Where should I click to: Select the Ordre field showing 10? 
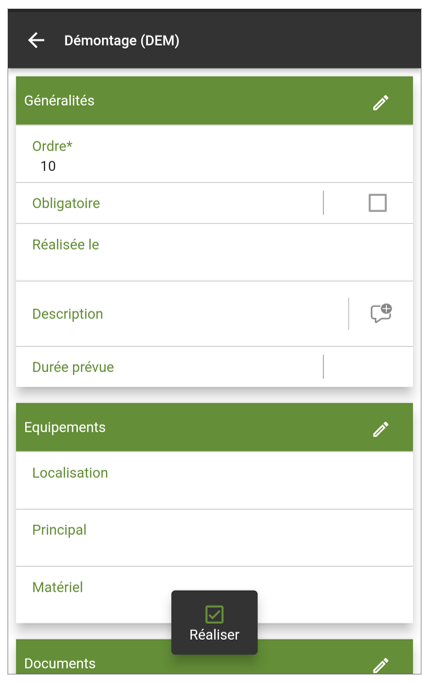coord(214,154)
